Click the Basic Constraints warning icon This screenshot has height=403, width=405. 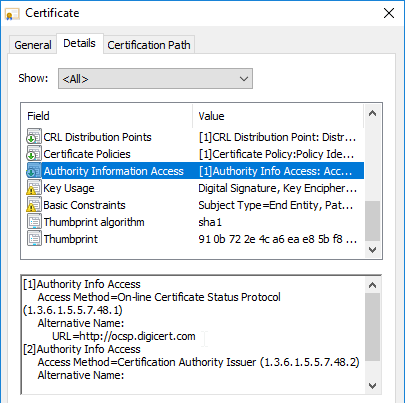point(34,205)
